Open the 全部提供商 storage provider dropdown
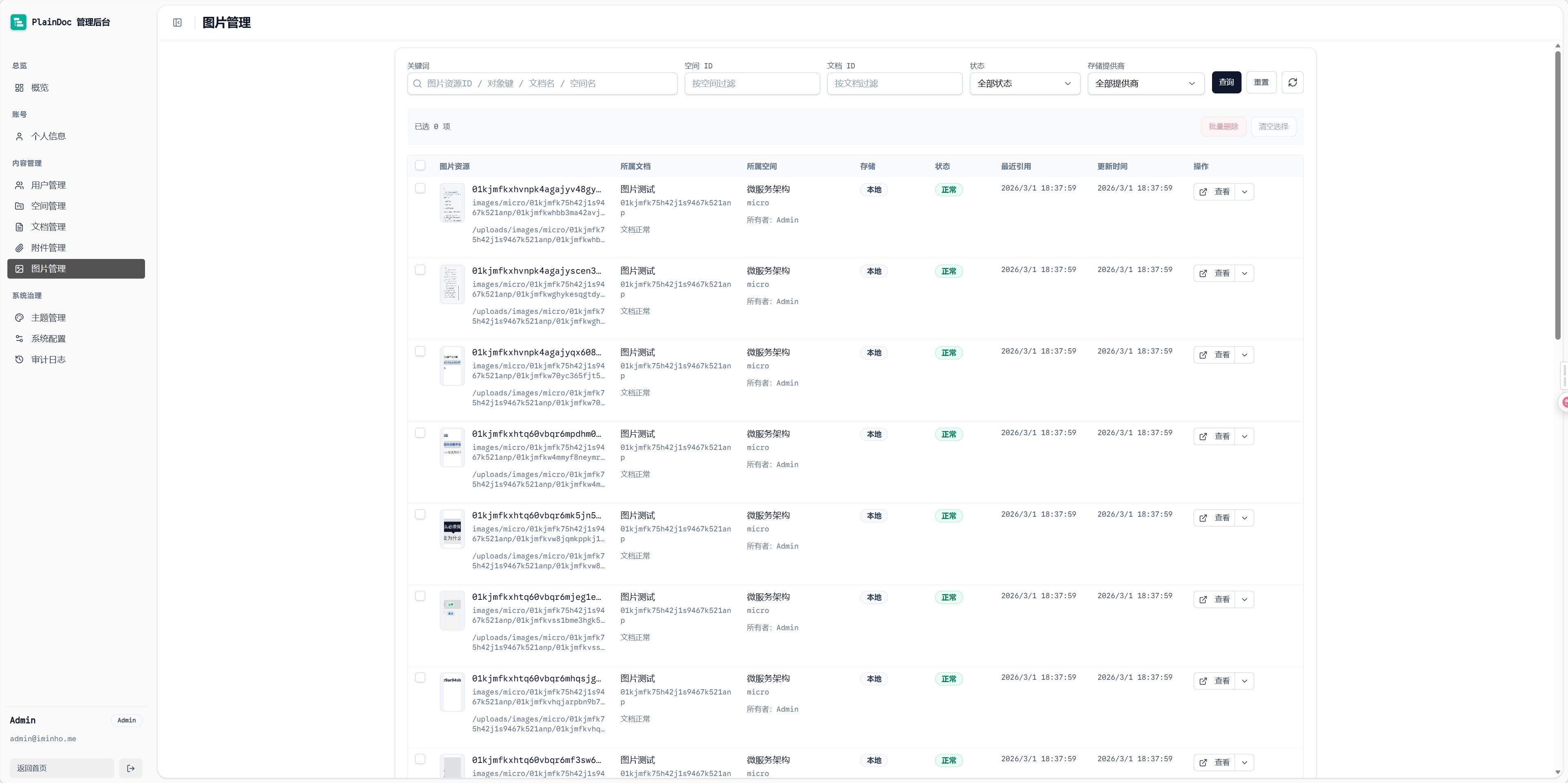1568x783 pixels. coord(1146,84)
